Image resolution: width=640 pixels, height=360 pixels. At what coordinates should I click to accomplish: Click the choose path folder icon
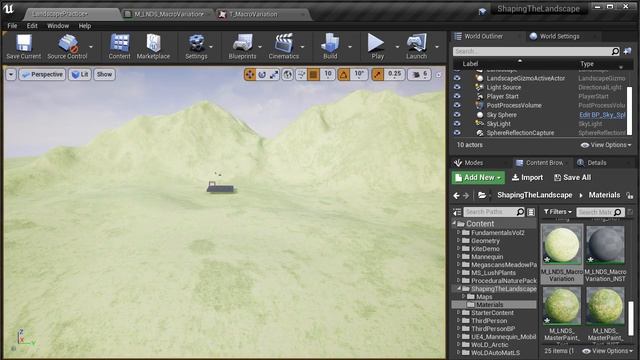pos(482,196)
